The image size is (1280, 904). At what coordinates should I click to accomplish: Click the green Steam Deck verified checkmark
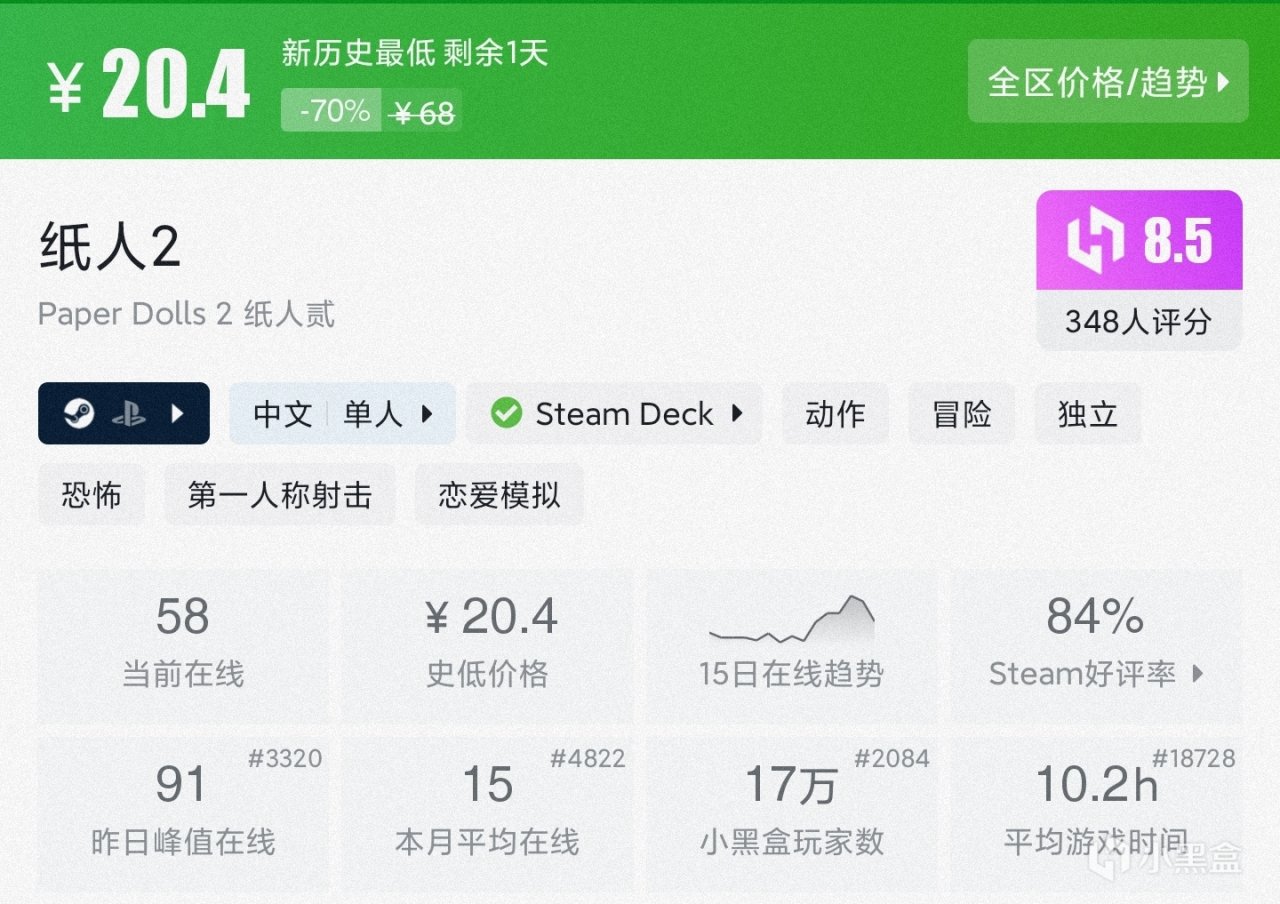coord(506,413)
